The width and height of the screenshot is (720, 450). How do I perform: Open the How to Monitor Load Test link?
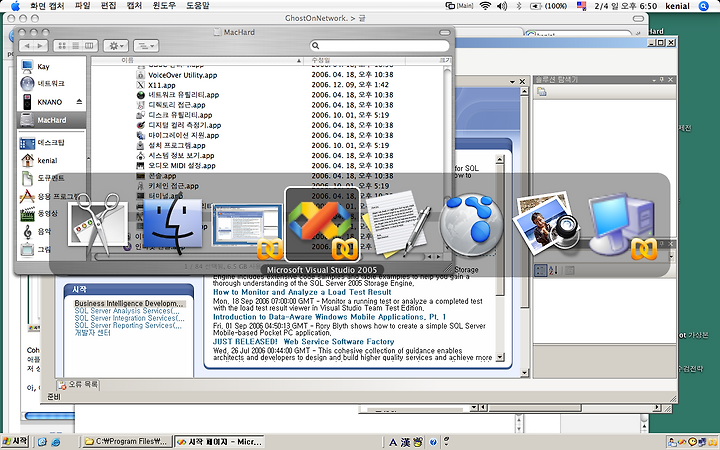click(x=302, y=292)
